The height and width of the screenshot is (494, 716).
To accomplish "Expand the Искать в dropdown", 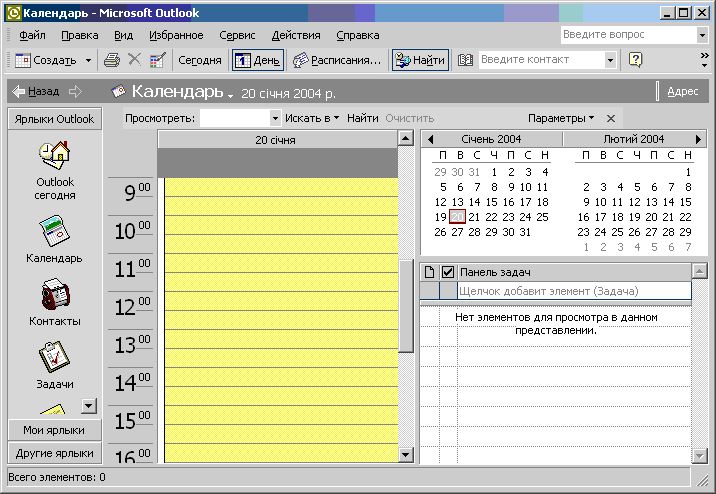I will [312, 119].
